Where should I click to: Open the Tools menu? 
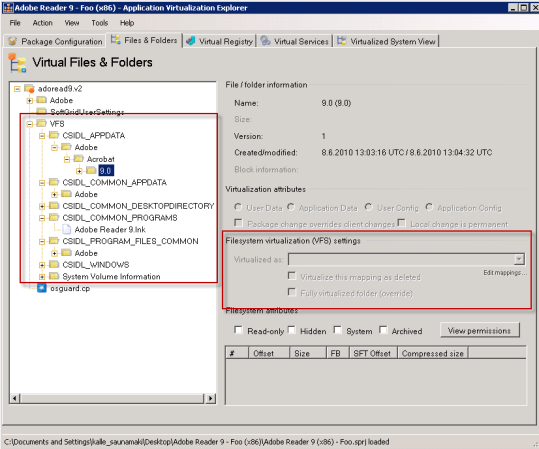[100, 23]
